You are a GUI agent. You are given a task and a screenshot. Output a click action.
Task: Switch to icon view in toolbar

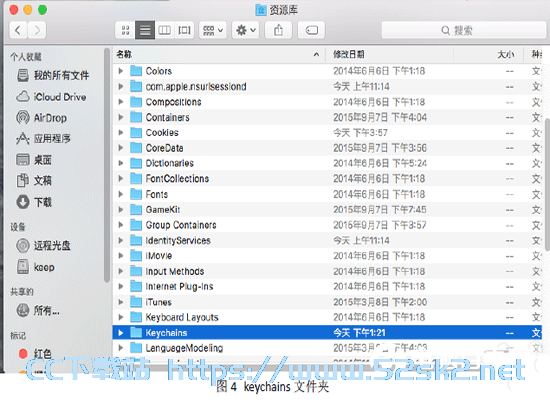(x=125, y=31)
